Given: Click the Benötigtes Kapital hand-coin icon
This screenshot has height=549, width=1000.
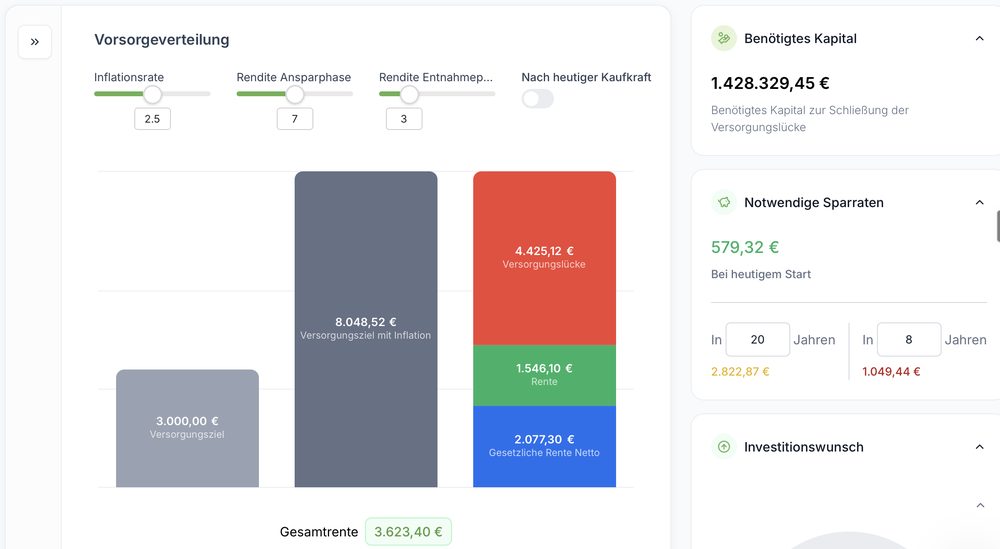Looking at the screenshot, I should (x=724, y=38).
